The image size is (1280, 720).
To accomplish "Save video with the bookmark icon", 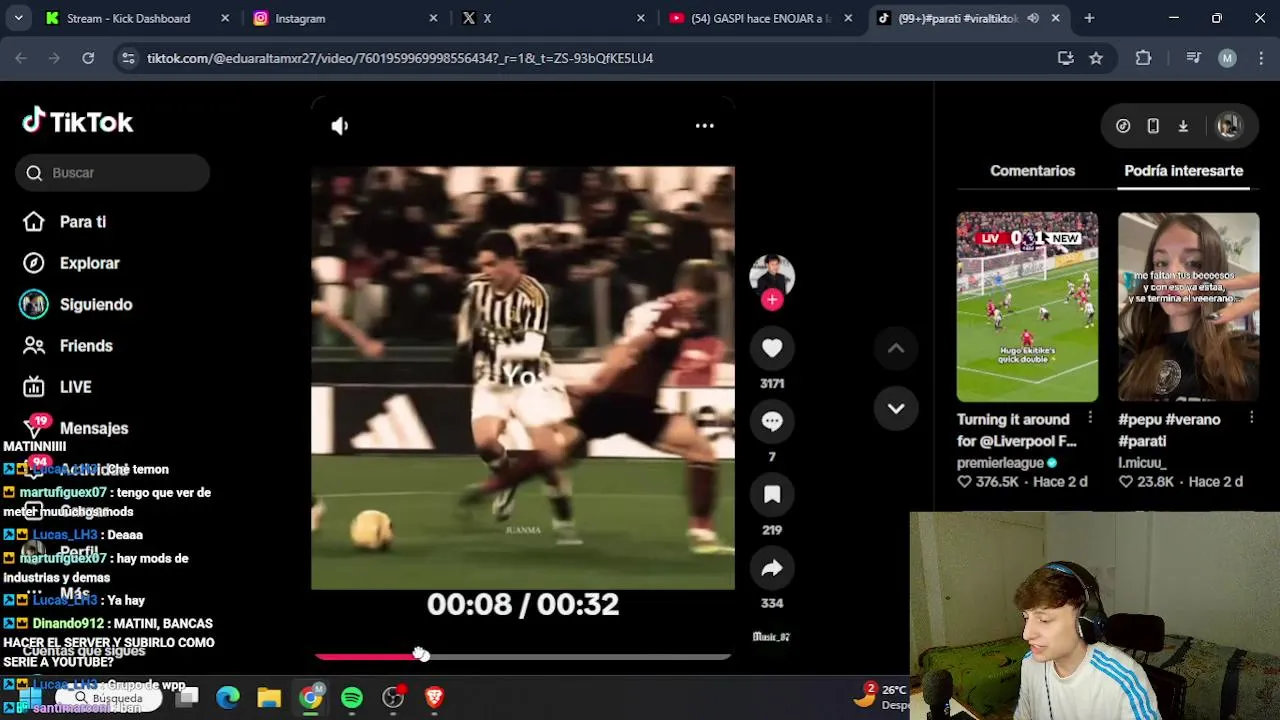I will 772,494.
